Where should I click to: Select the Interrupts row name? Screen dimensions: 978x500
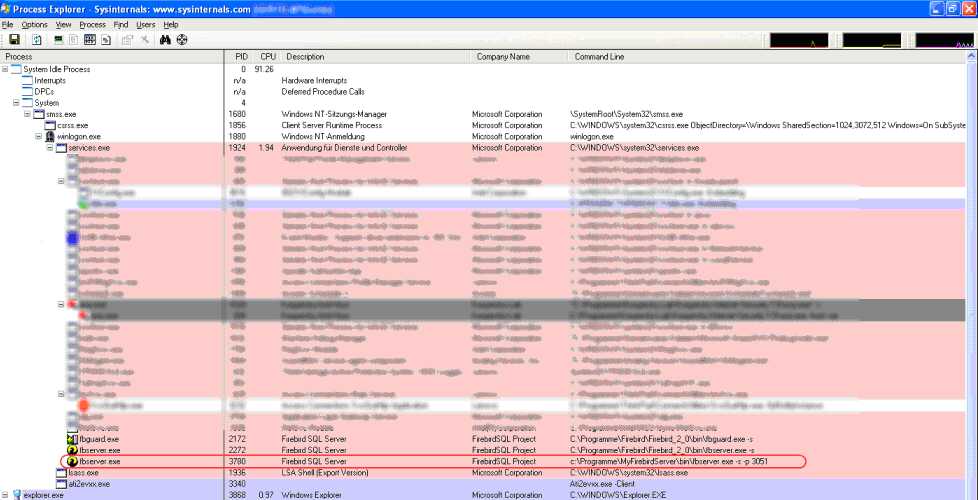[x=50, y=80]
